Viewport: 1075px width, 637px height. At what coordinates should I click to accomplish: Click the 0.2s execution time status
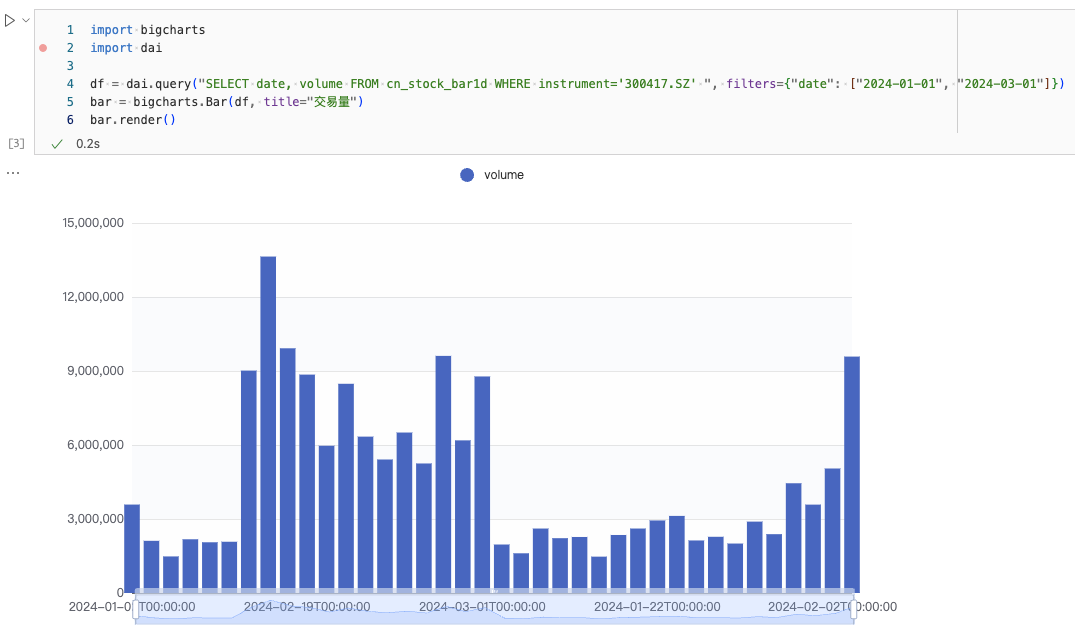coord(88,143)
